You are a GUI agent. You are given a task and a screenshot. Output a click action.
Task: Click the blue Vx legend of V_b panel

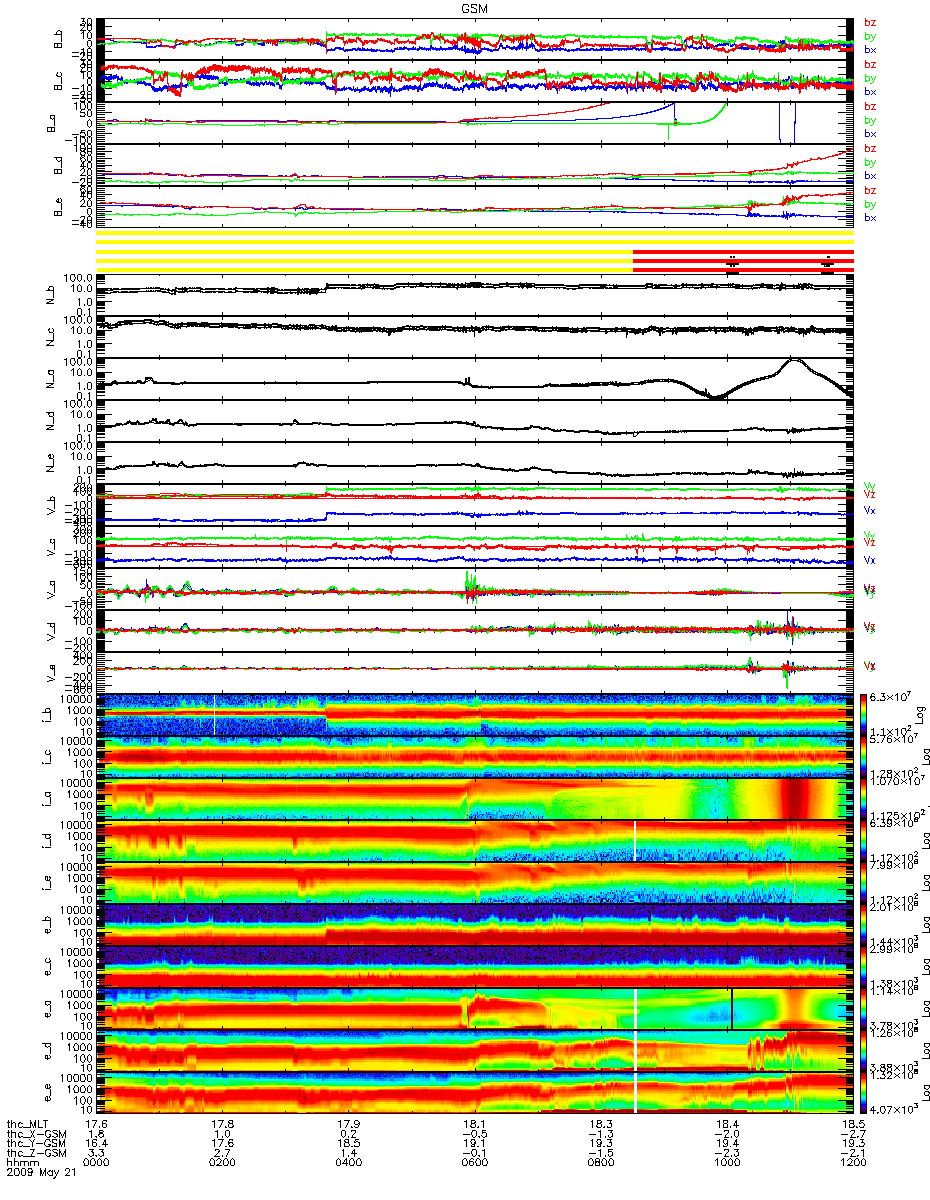pos(870,510)
